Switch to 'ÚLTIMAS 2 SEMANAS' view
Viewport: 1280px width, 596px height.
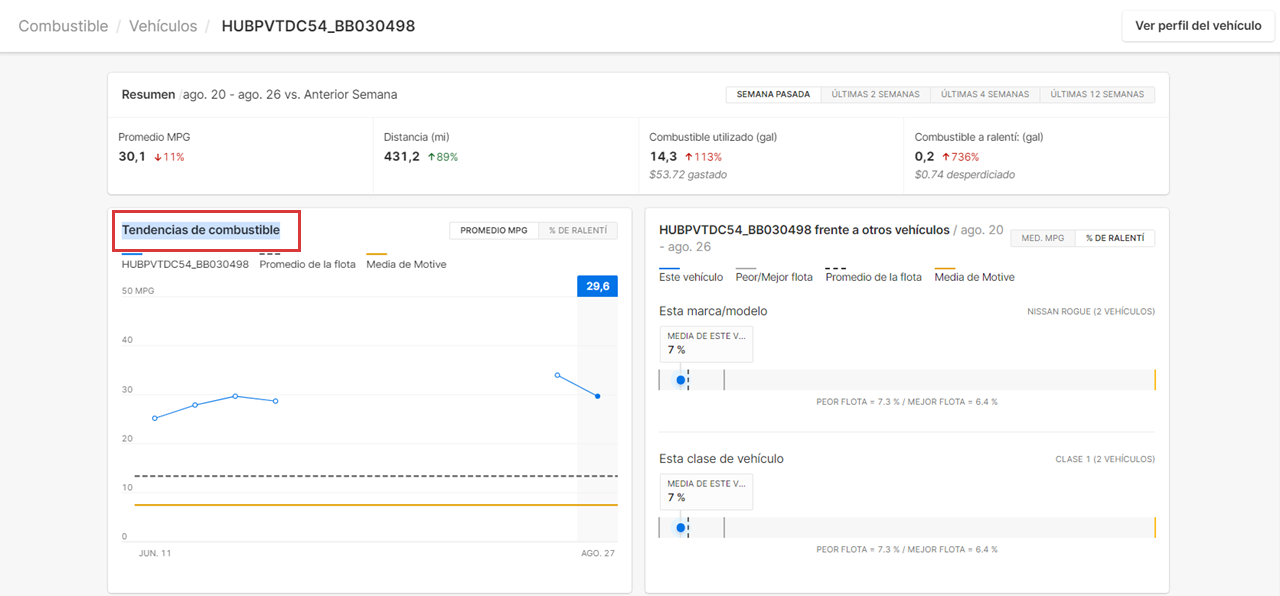pos(875,93)
